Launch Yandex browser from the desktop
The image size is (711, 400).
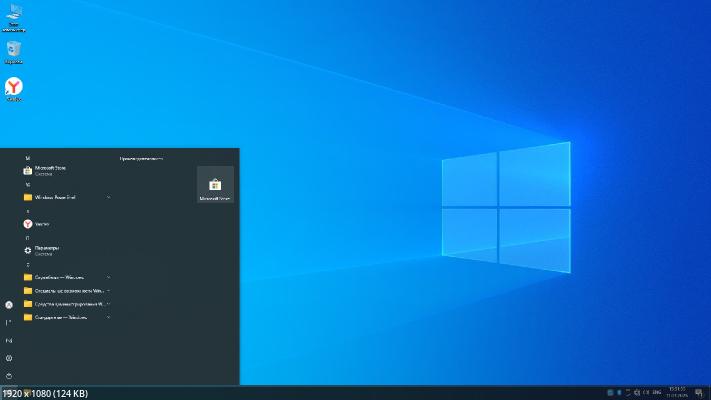click(x=14, y=89)
